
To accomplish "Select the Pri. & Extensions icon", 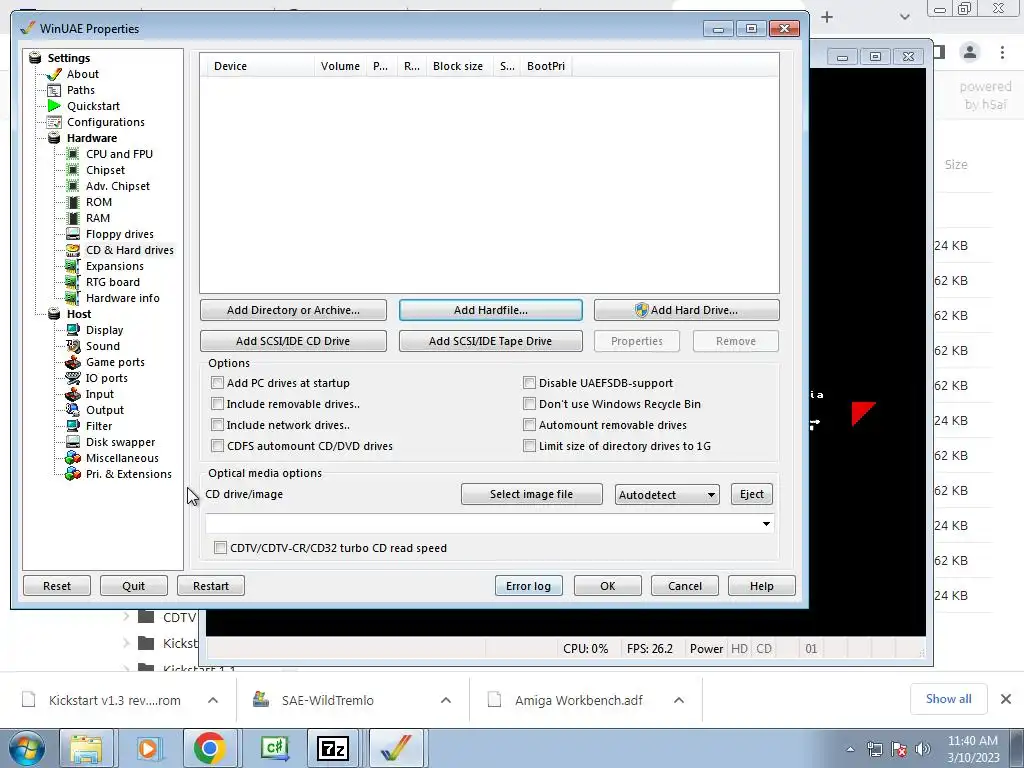I will pyautogui.click(x=73, y=474).
